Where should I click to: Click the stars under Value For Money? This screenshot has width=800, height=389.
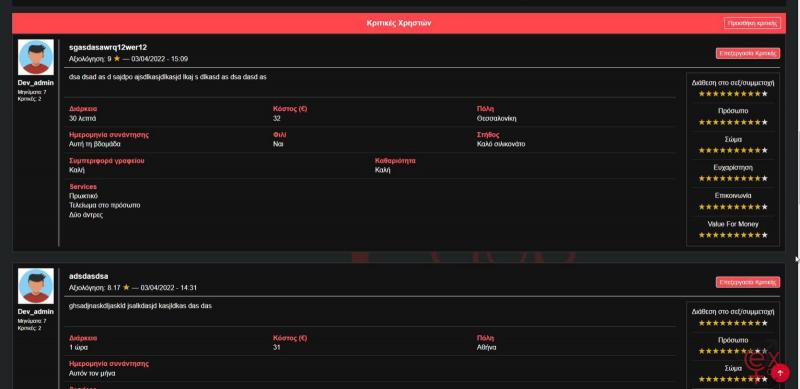[x=733, y=235]
